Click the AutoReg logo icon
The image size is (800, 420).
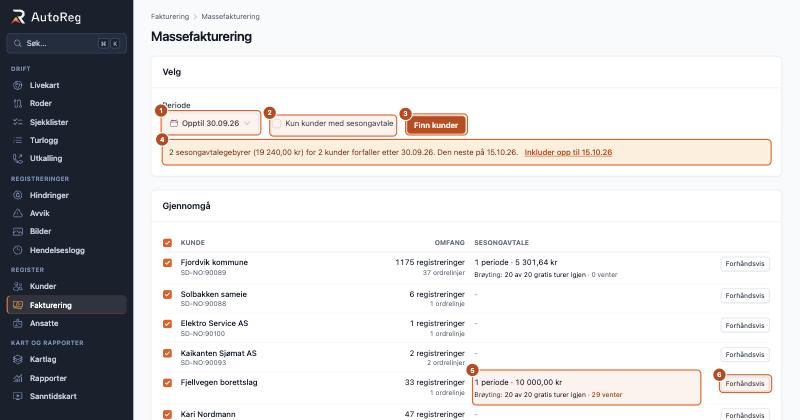pyautogui.click(x=18, y=17)
